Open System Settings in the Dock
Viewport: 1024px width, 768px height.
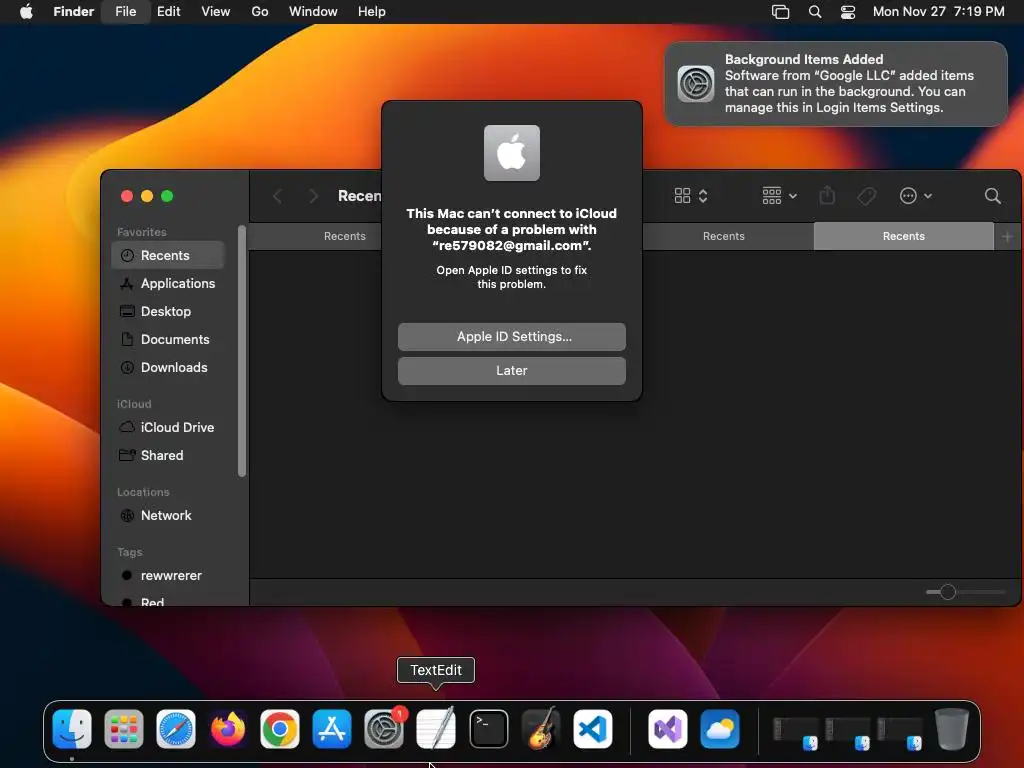[x=384, y=728]
